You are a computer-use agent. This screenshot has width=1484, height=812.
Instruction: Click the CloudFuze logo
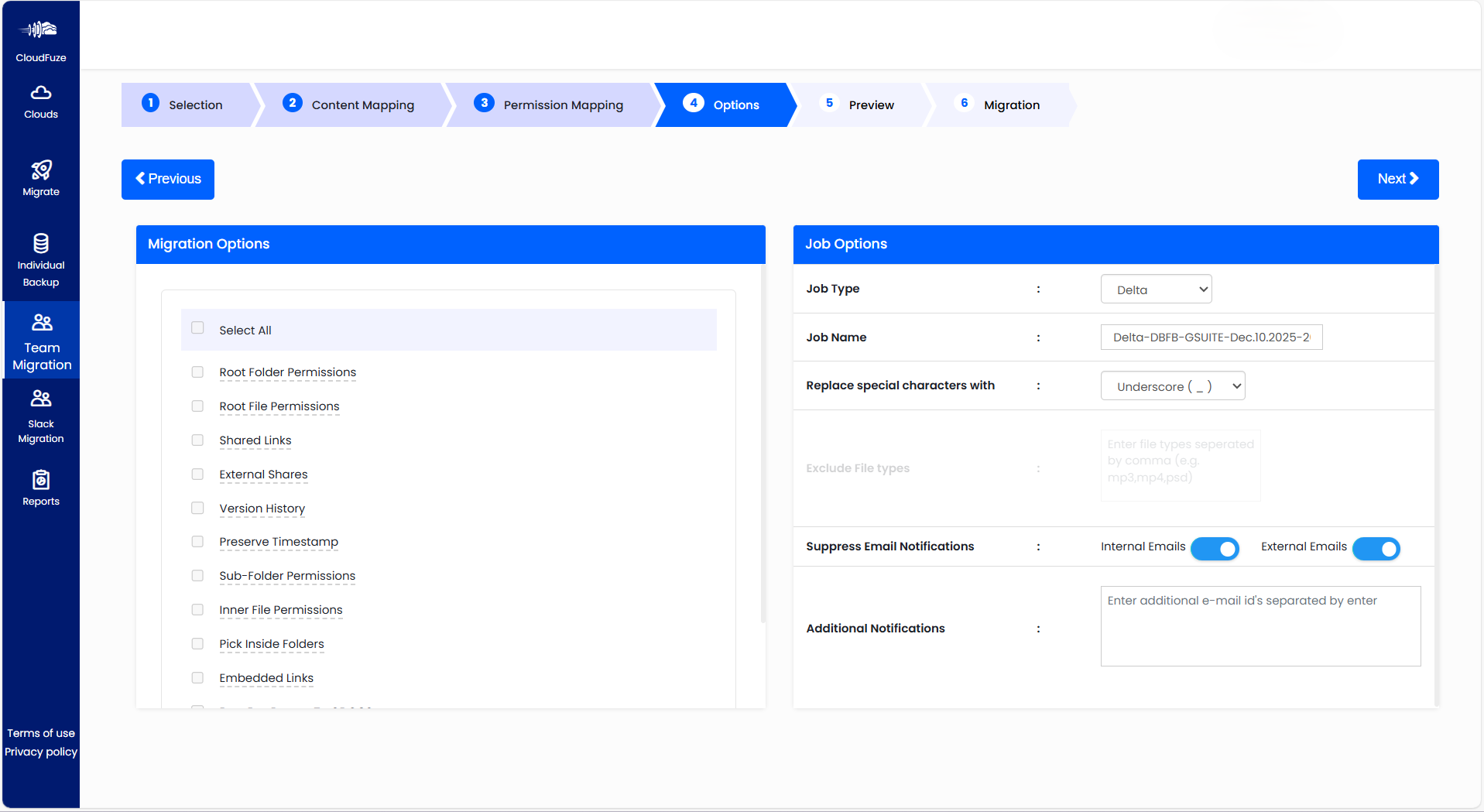[40, 35]
